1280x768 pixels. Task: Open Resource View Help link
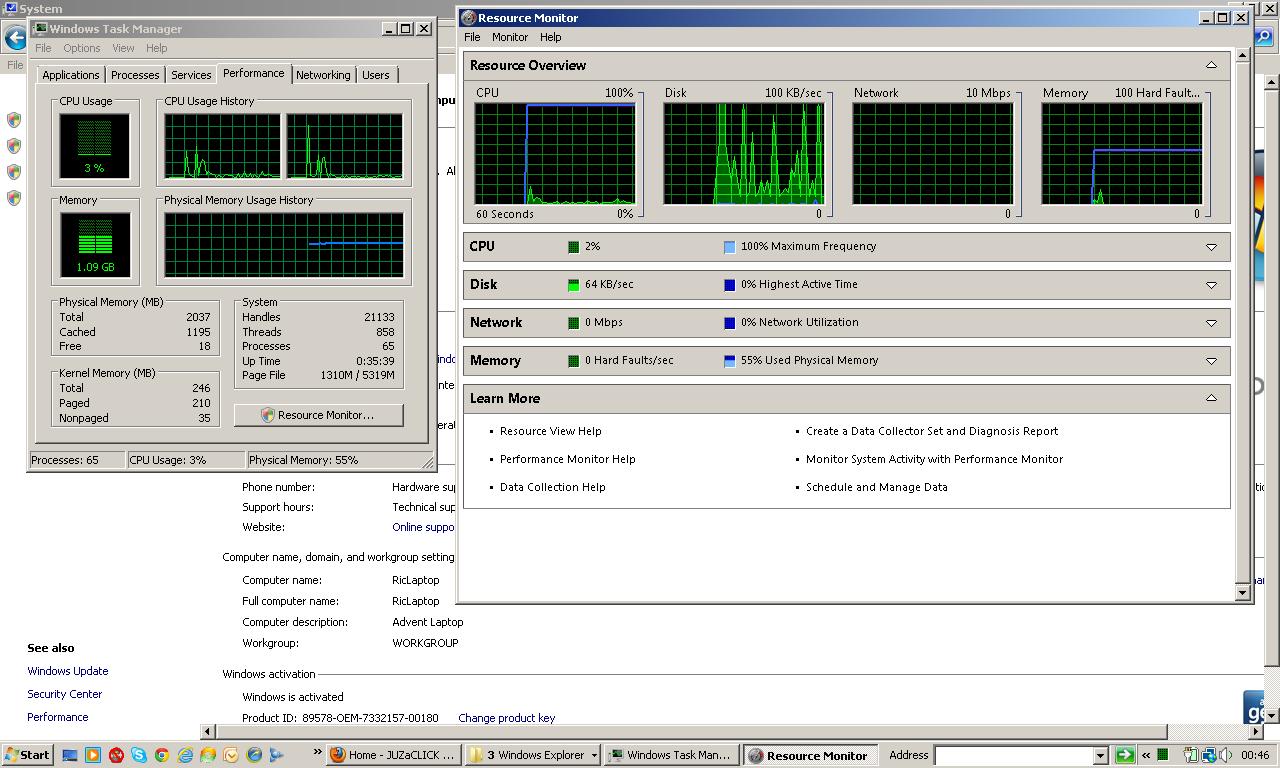point(551,431)
